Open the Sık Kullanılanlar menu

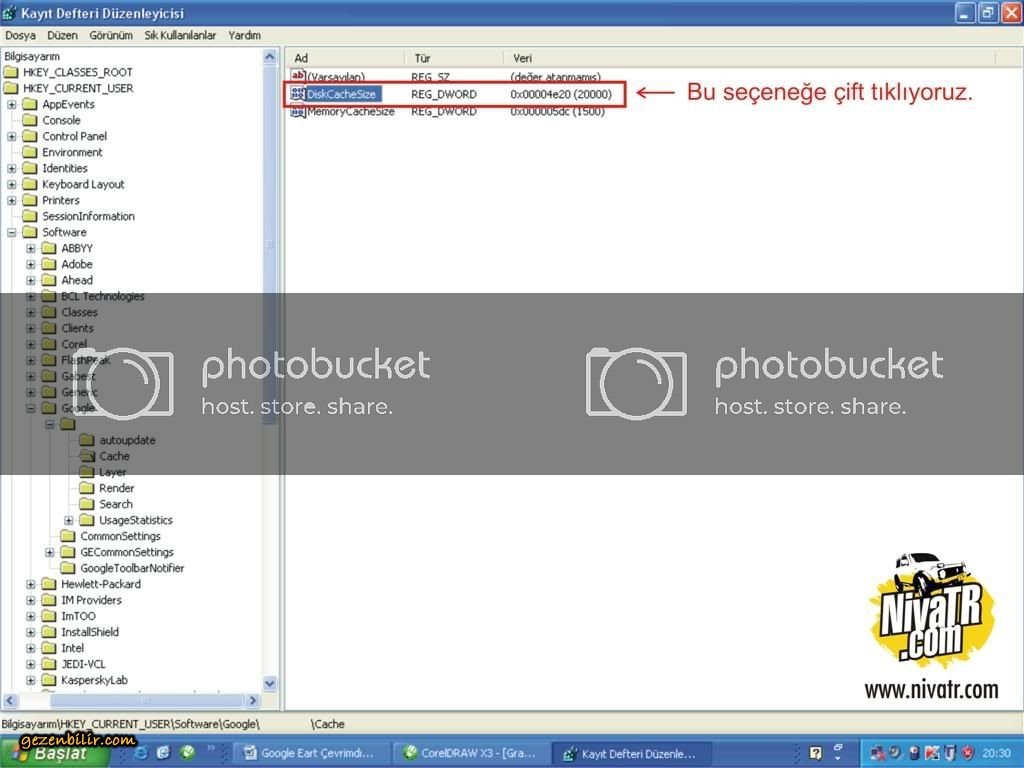[180, 35]
